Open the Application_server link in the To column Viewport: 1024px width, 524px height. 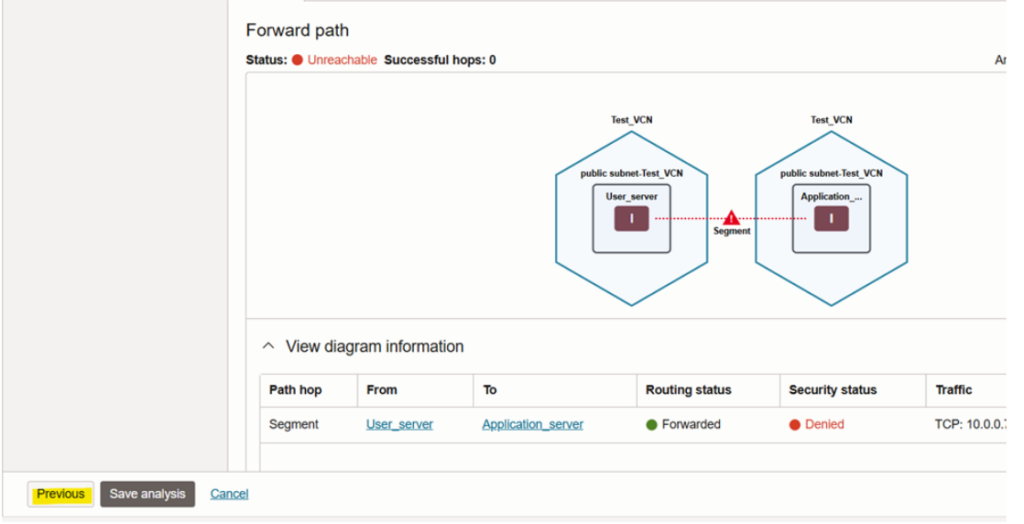pyautogui.click(x=532, y=424)
